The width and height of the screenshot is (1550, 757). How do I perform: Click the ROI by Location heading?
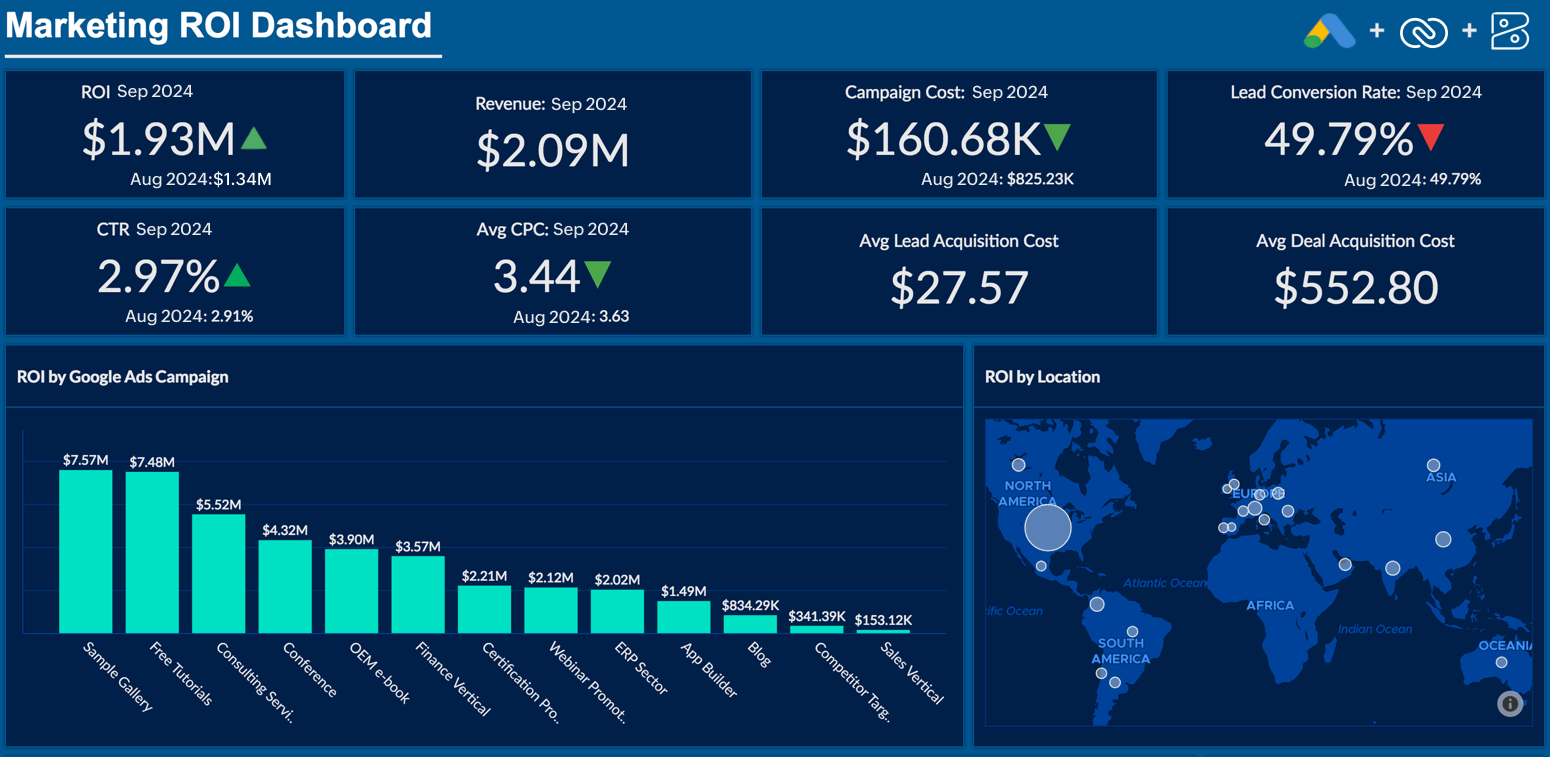pyautogui.click(x=1042, y=377)
